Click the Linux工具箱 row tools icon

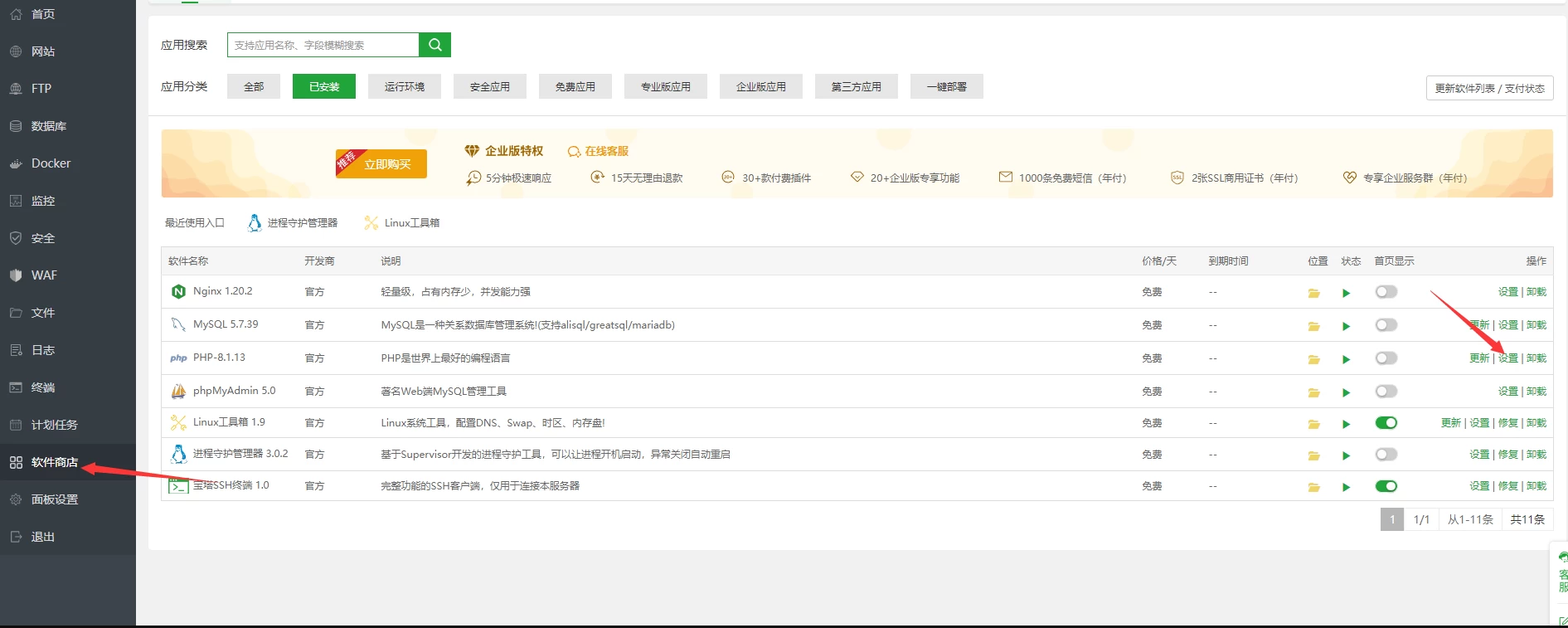coord(178,422)
